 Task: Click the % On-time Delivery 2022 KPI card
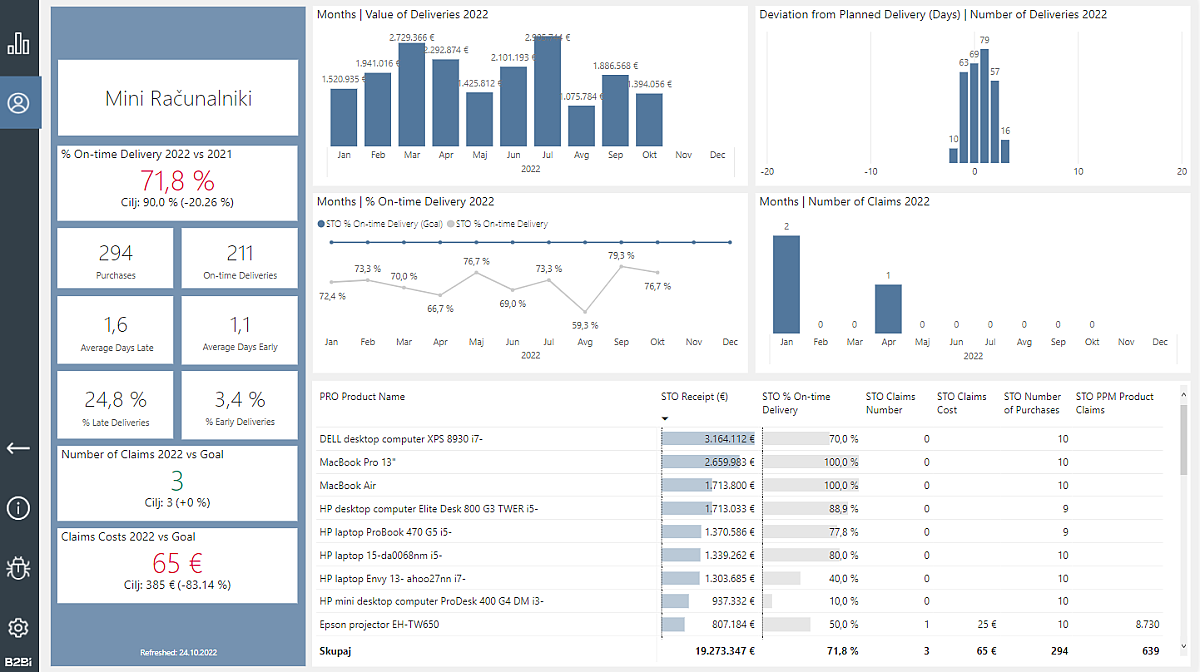click(177, 182)
